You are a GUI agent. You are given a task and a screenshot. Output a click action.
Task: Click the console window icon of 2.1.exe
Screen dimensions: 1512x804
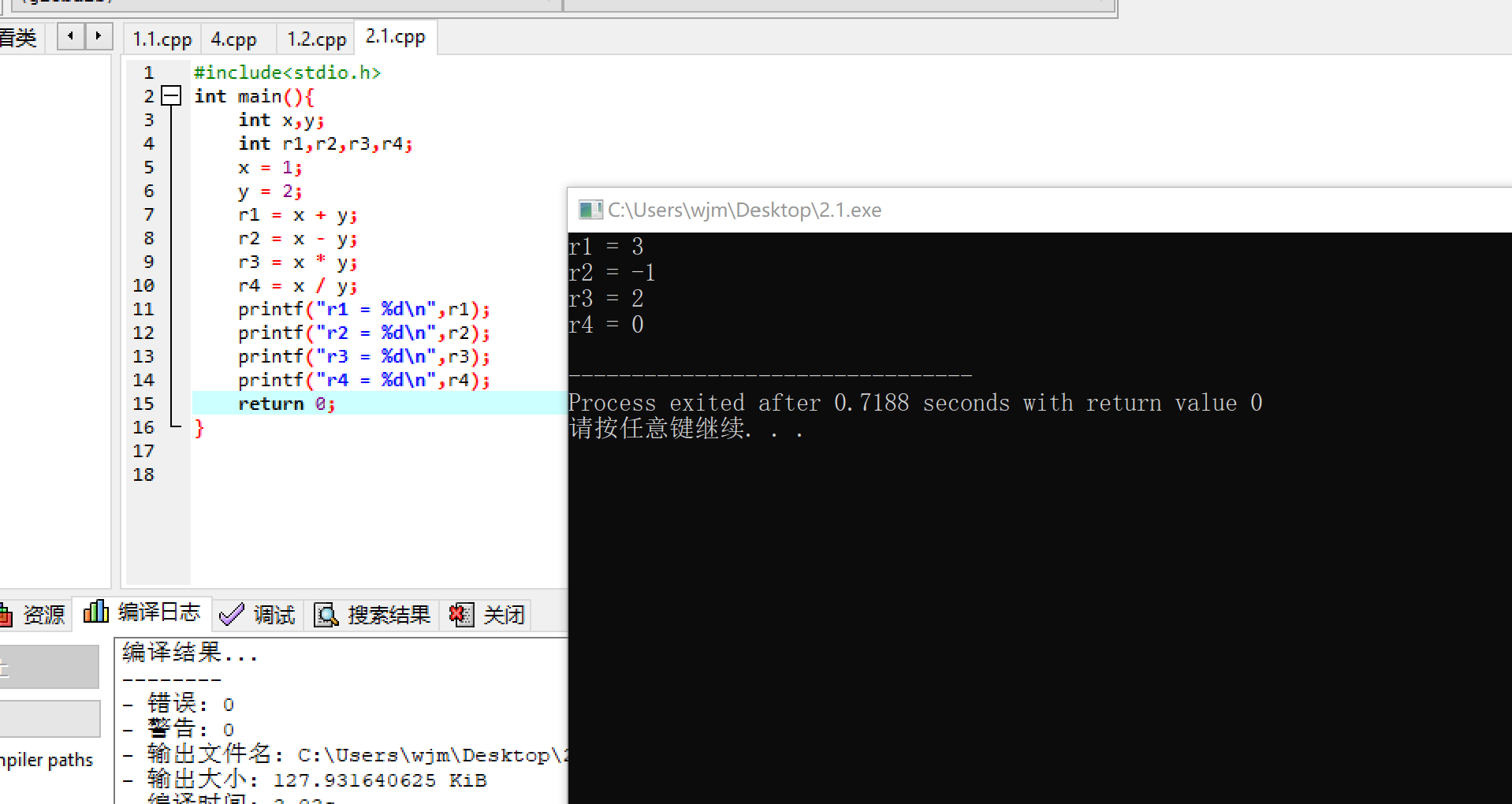coord(590,210)
